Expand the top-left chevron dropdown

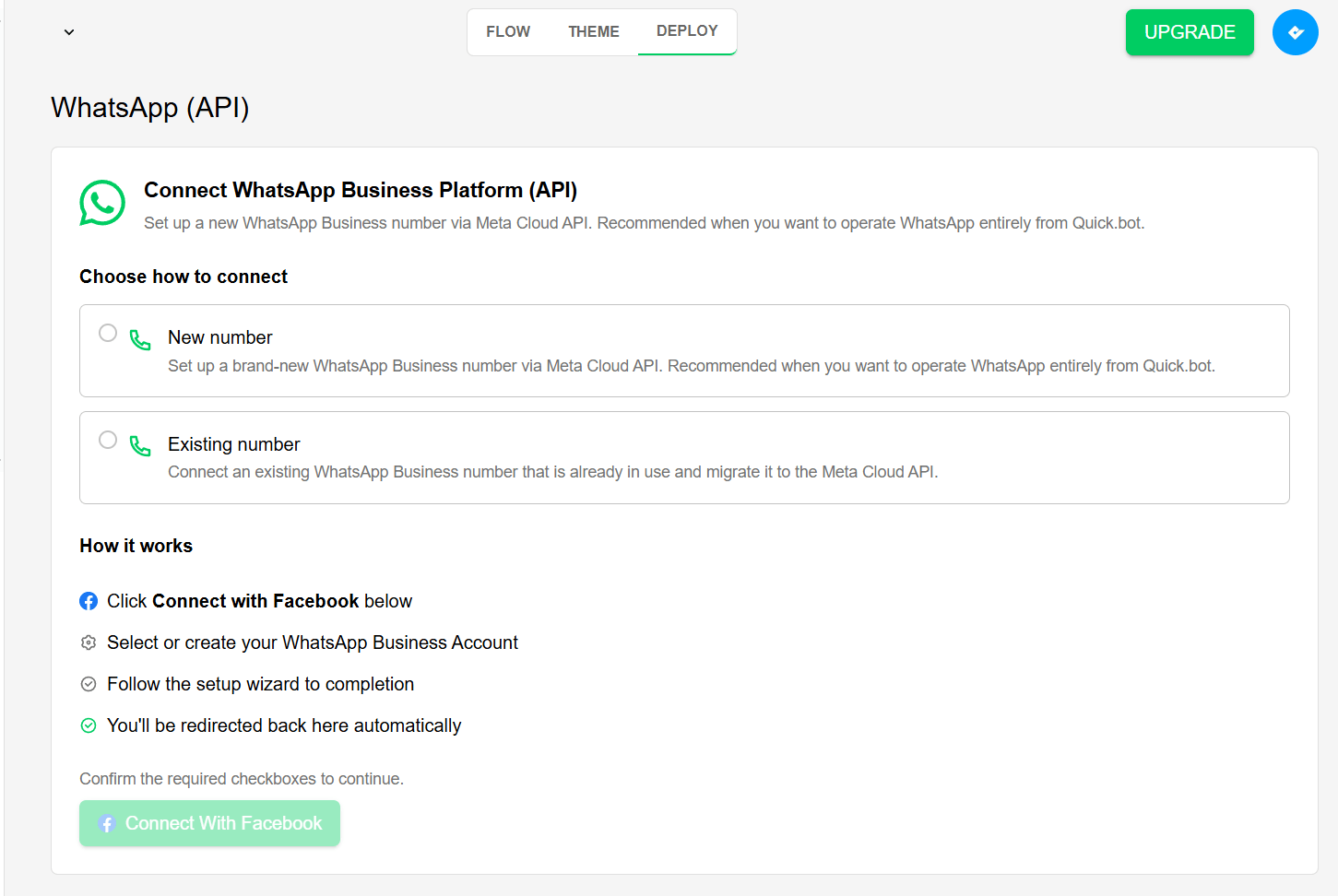(x=69, y=32)
